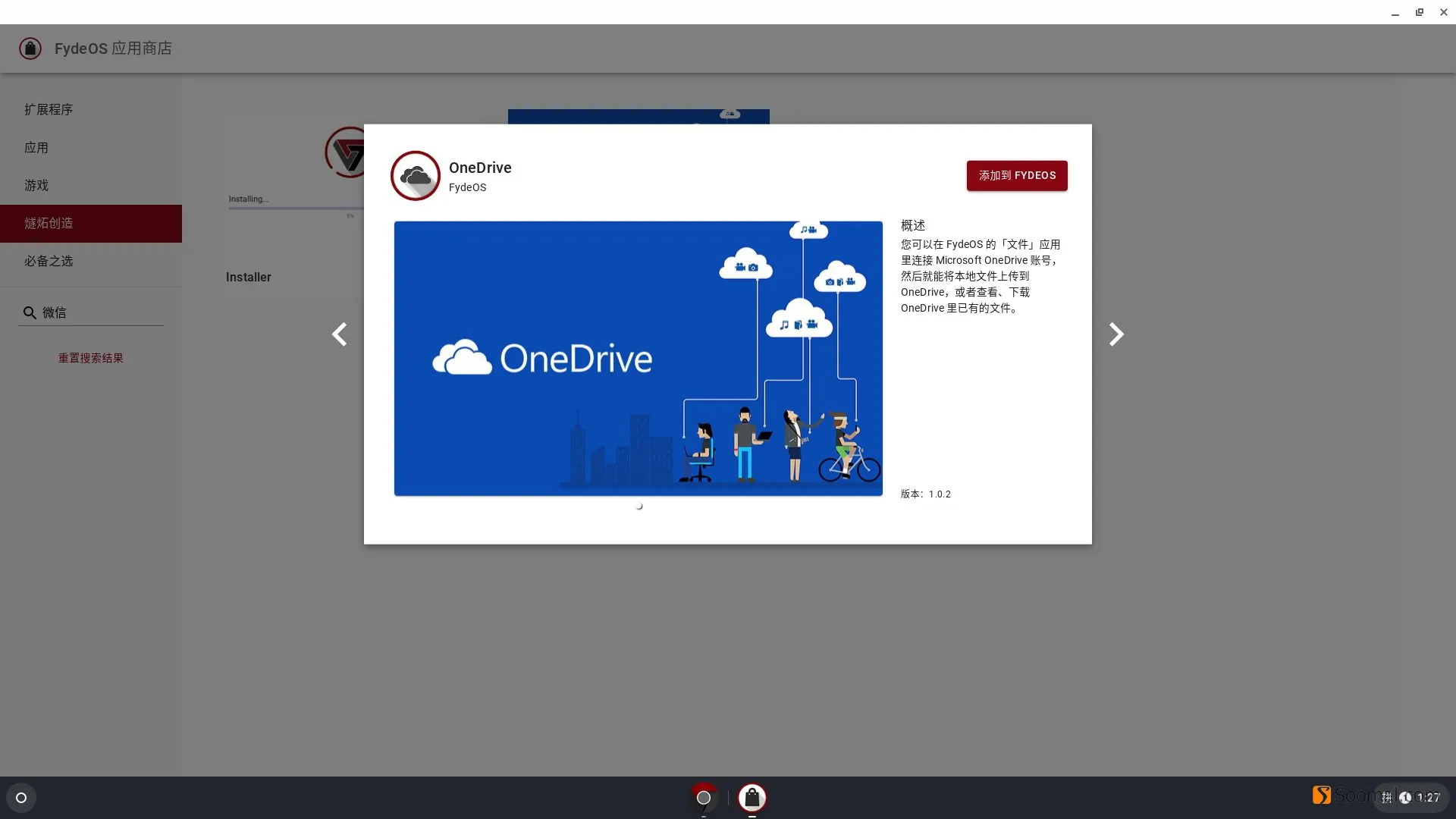Click the search field containing 微信
This screenshot has width=1456, height=819.
[91, 312]
